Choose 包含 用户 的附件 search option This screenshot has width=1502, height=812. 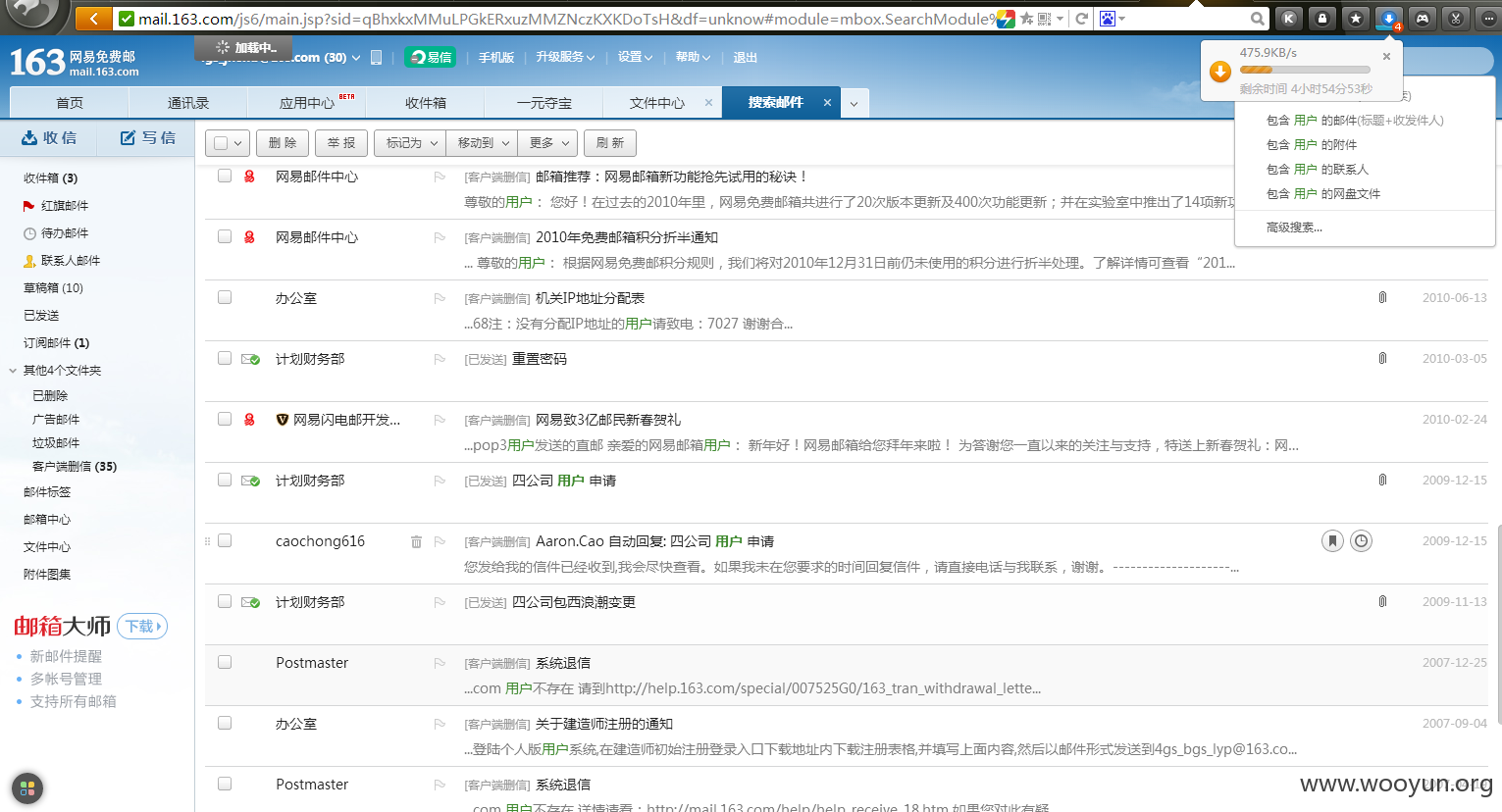[1312, 145]
